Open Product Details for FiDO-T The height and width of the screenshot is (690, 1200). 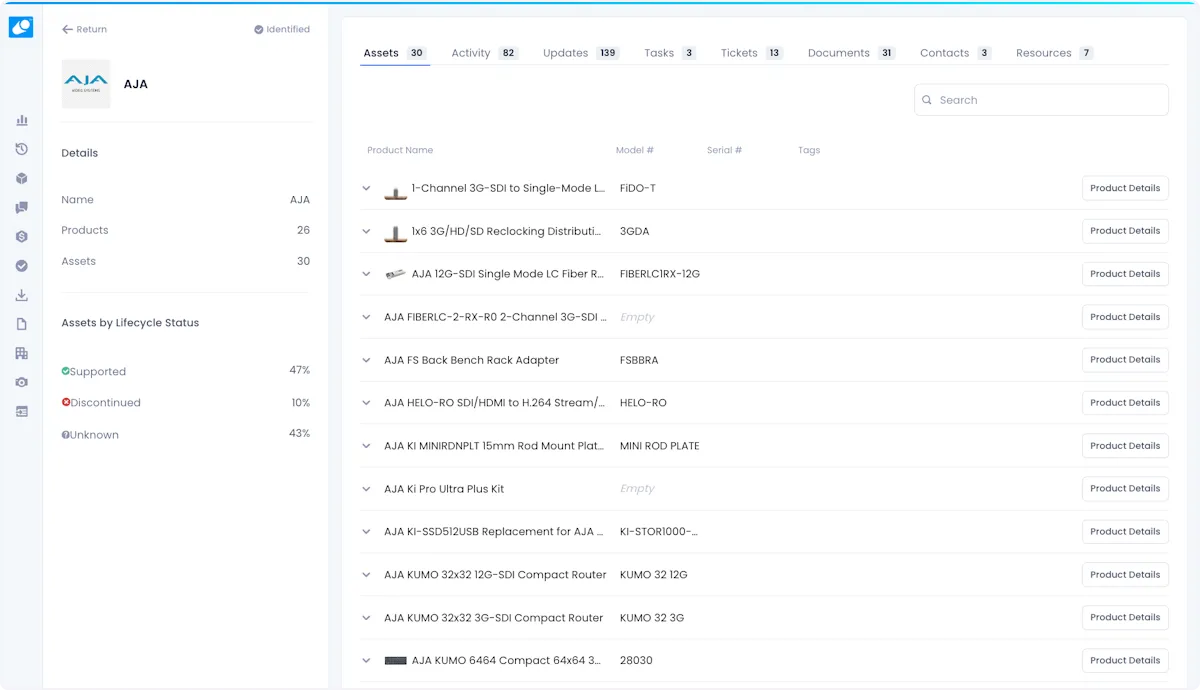click(x=1125, y=188)
